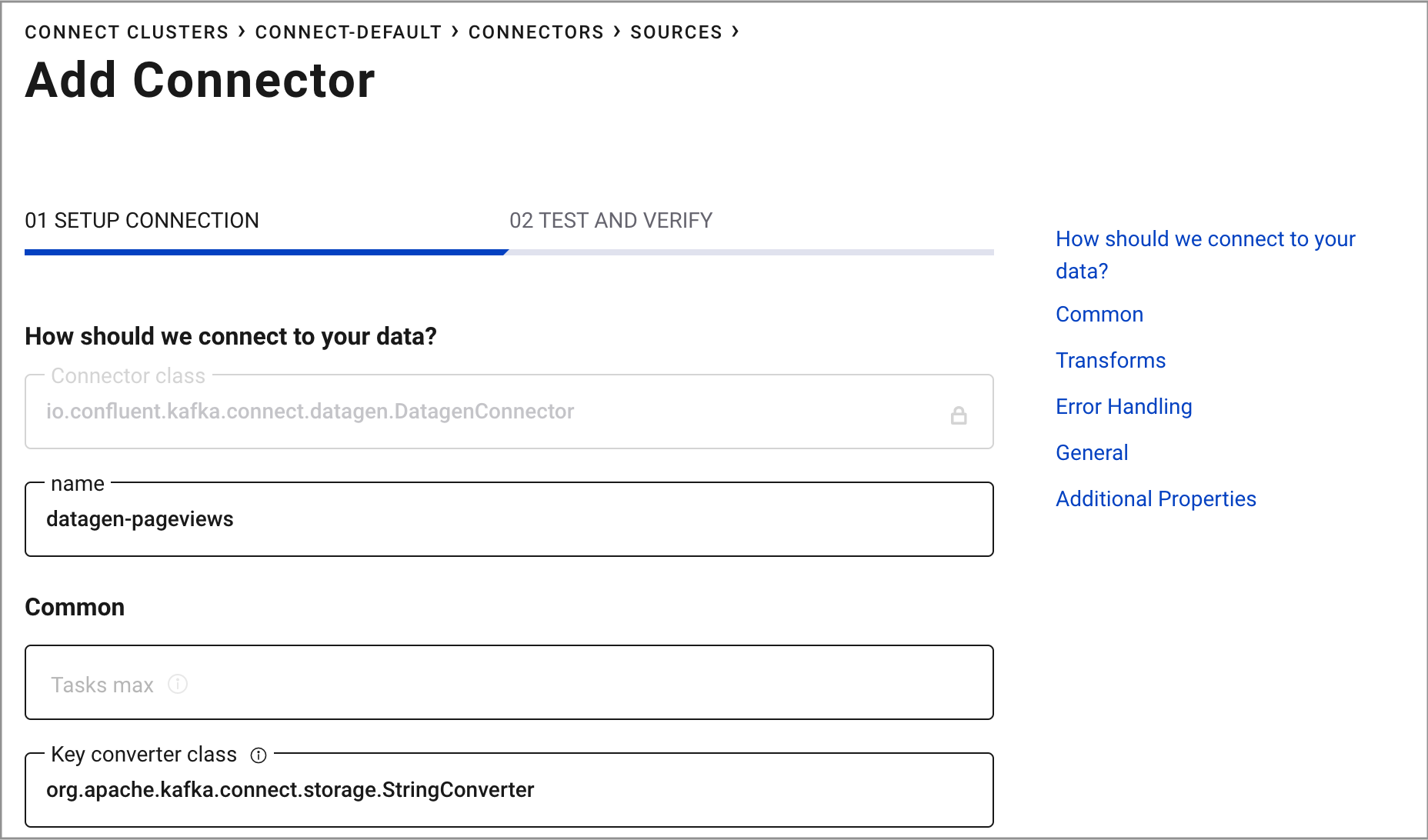Jump to the Transforms section link
The height and width of the screenshot is (840, 1428).
1110,361
